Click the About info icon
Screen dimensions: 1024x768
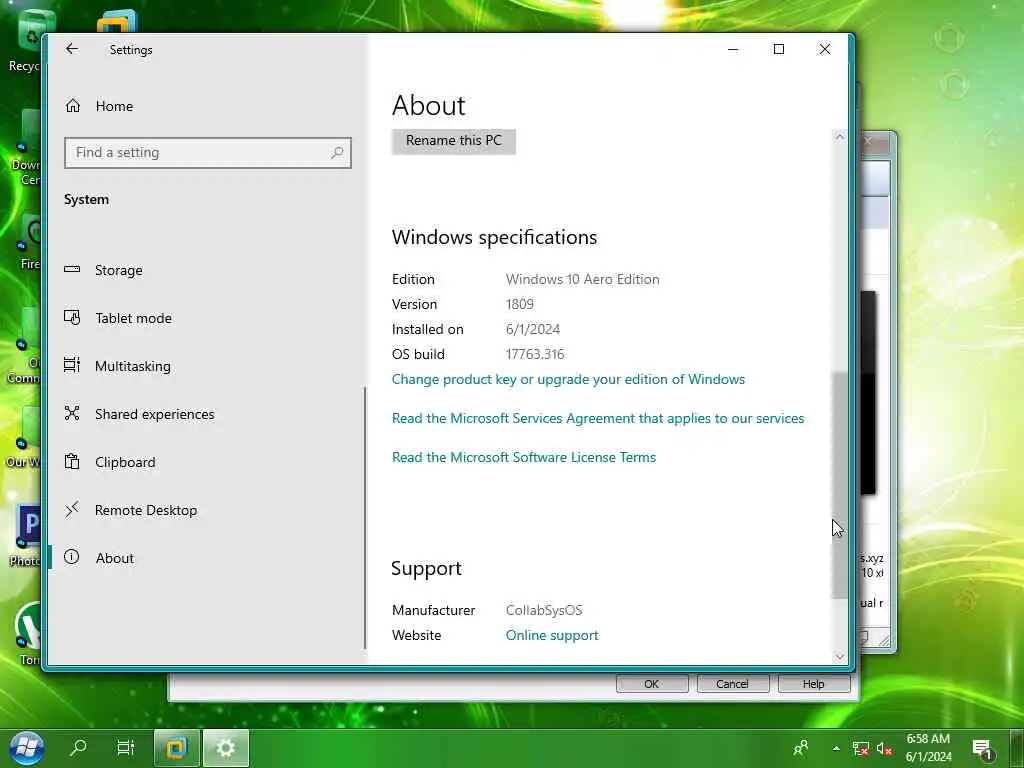pyautogui.click(x=72, y=557)
